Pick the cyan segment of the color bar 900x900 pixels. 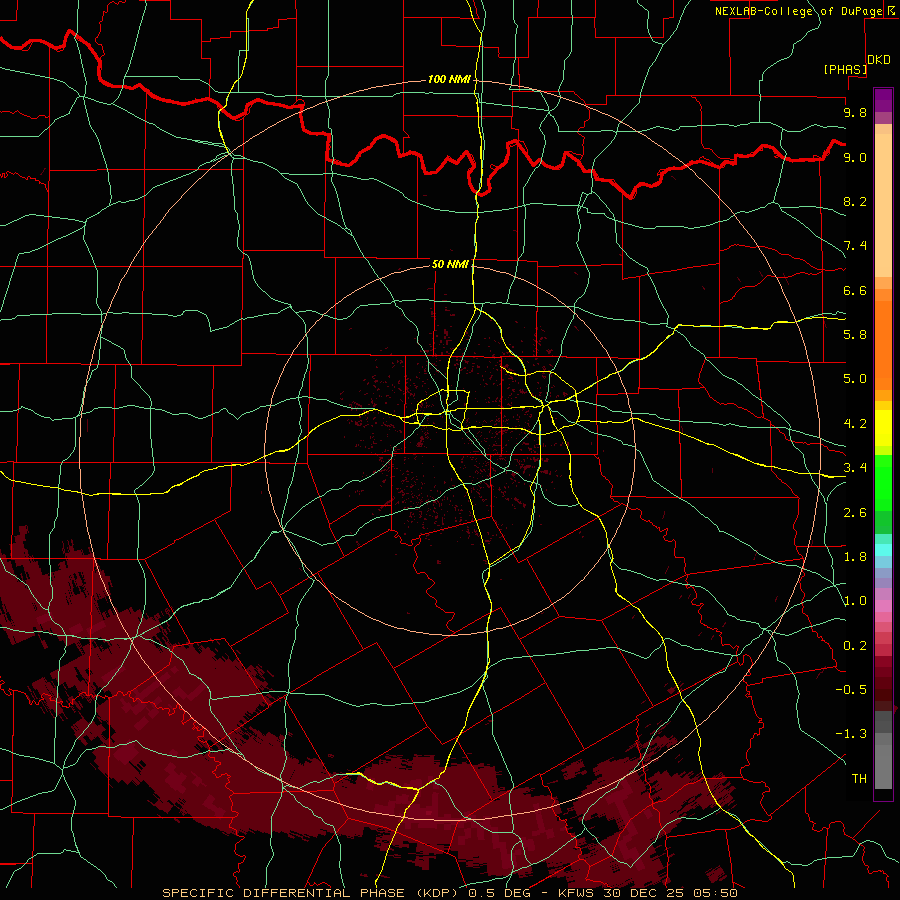[x=883, y=550]
